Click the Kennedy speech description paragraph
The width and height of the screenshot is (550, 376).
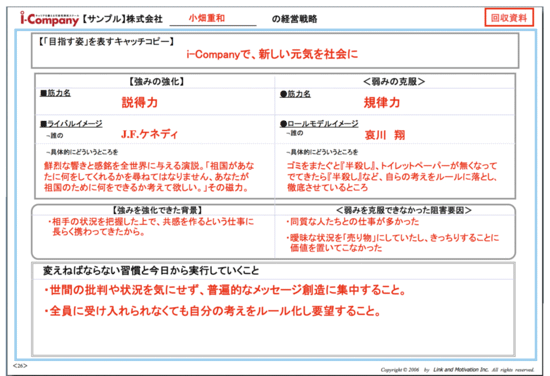[149, 176]
